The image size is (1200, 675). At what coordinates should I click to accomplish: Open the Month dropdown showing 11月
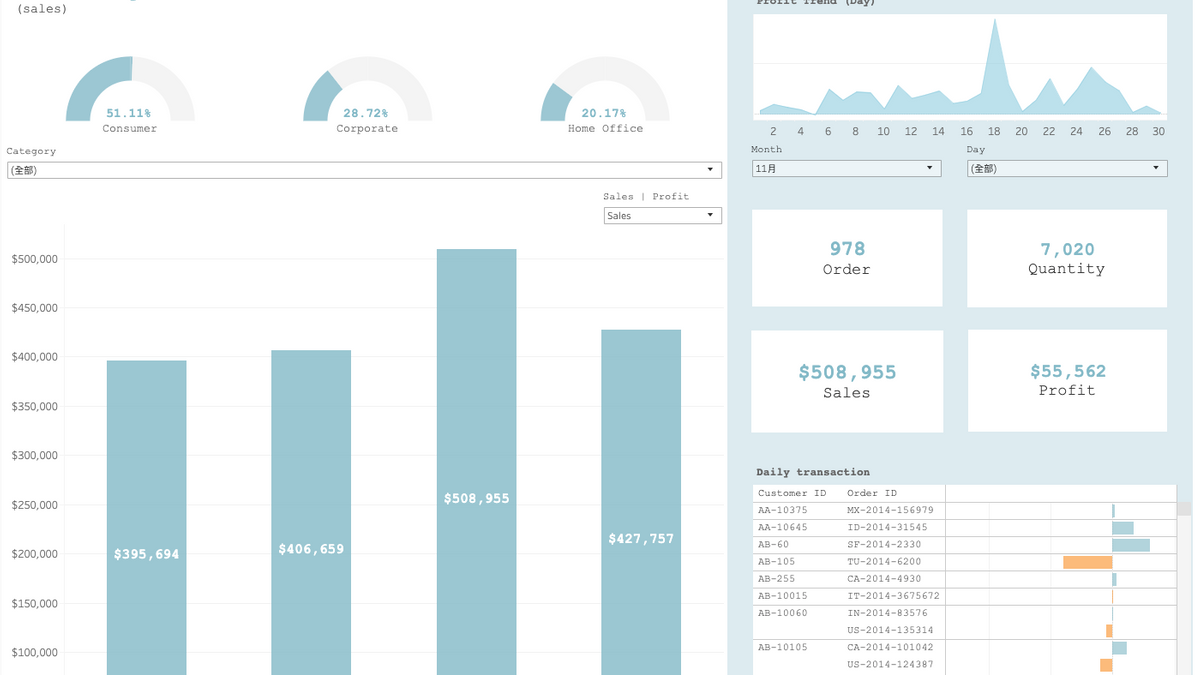click(846, 168)
